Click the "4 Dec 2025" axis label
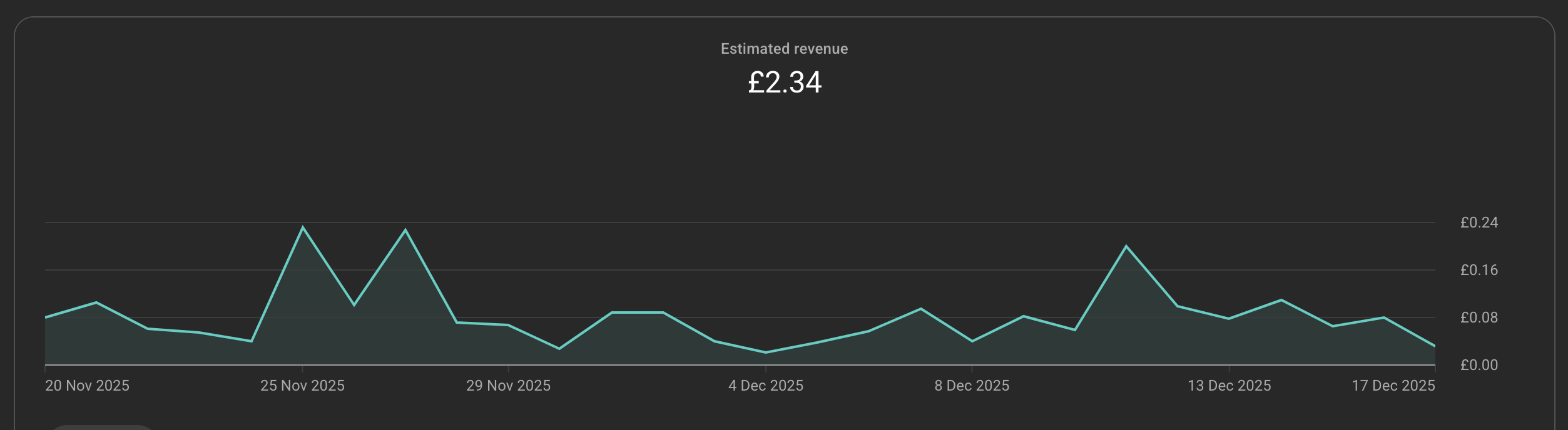 pos(765,386)
